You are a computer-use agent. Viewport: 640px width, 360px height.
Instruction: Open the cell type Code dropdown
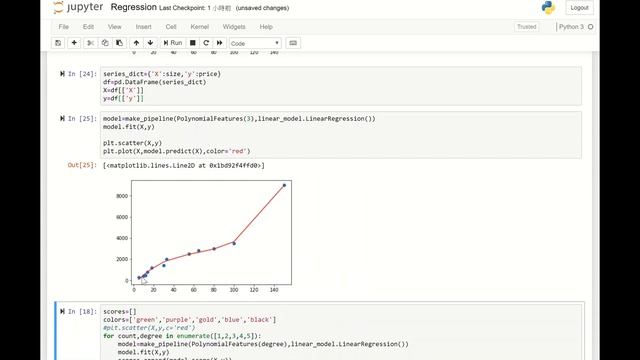tap(255, 43)
